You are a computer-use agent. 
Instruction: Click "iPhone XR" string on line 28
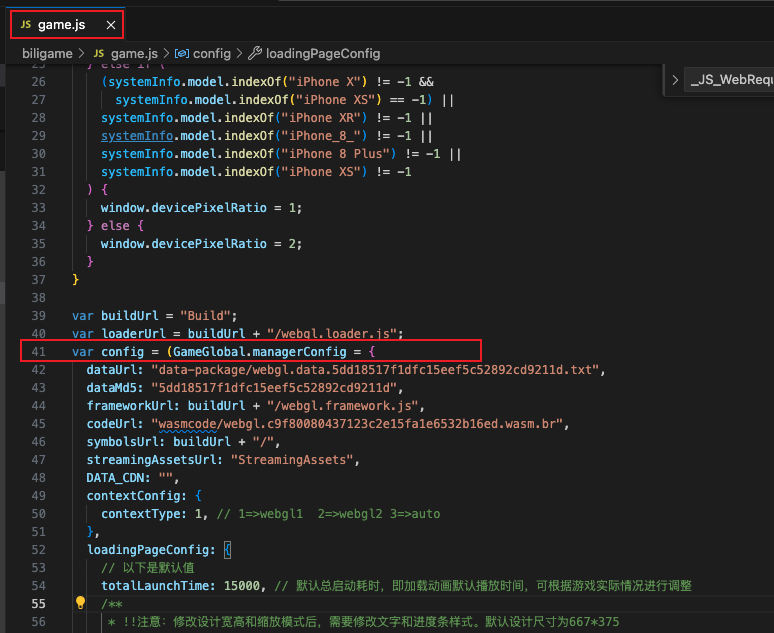tap(324, 118)
